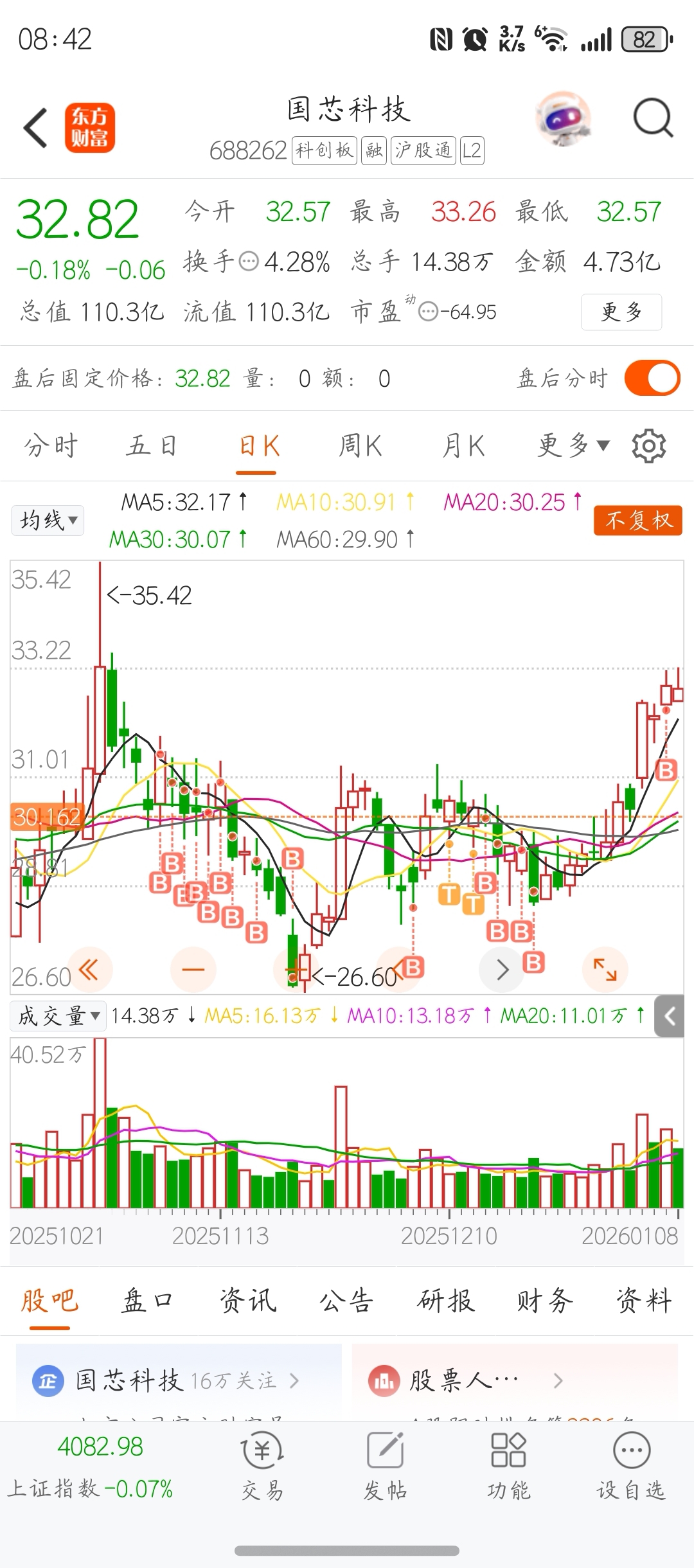The width and height of the screenshot is (694, 1568).
Task: Open the 公告 tab
Action: click(346, 1301)
